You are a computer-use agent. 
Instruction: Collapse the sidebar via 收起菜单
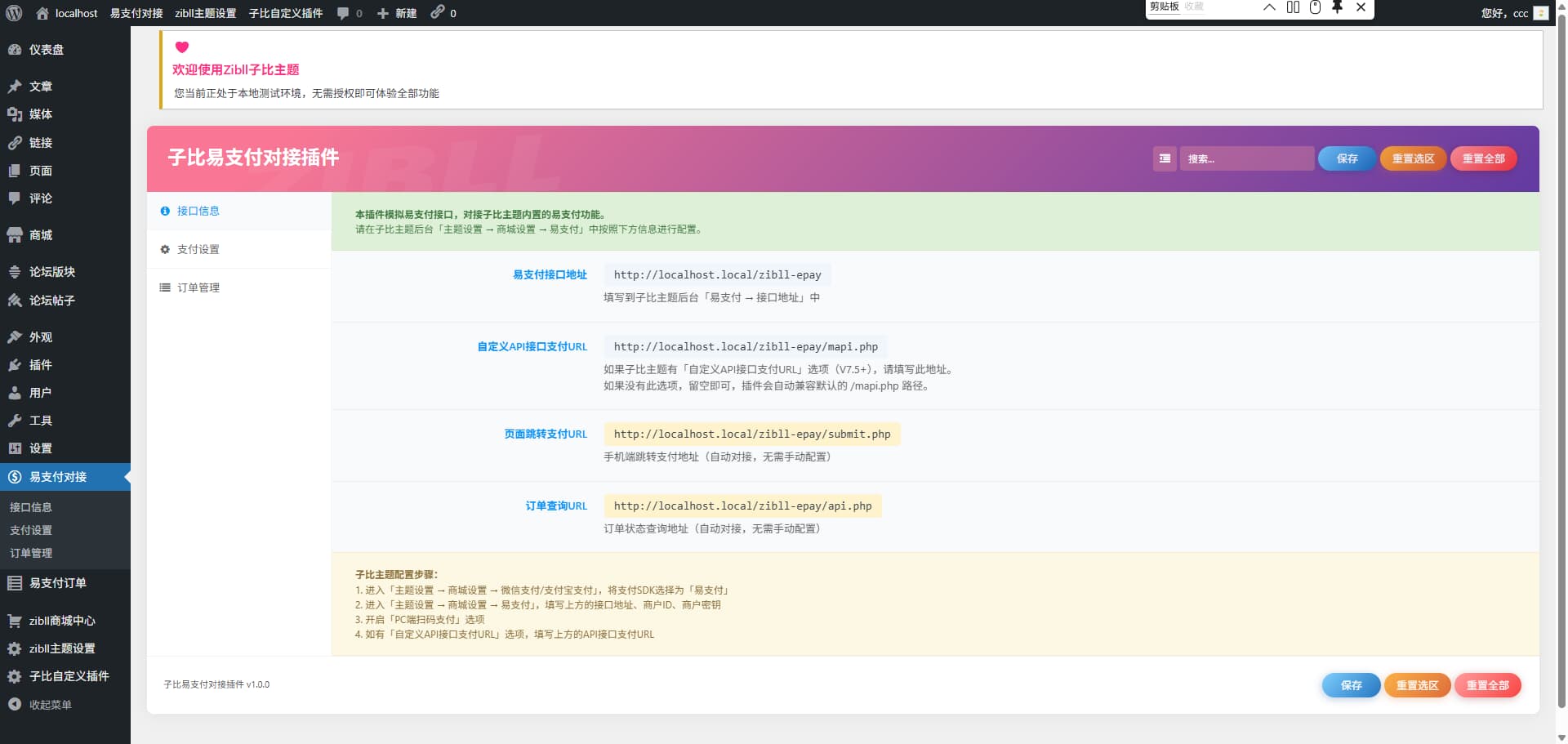point(65,705)
